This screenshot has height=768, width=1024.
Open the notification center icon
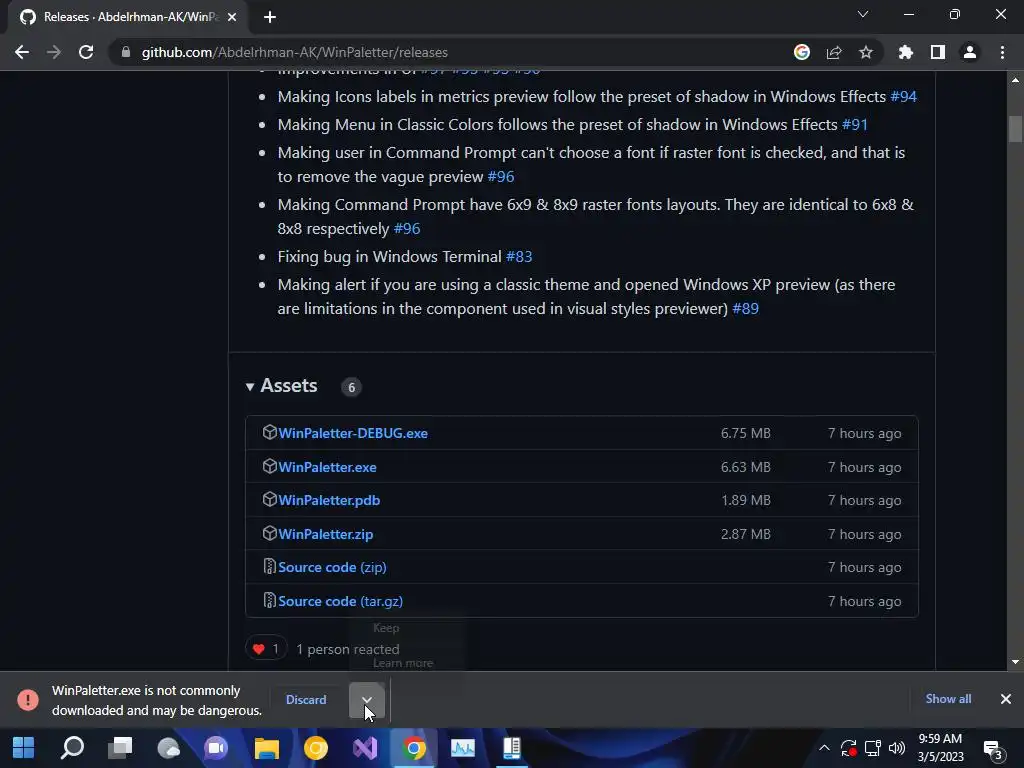click(x=993, y=750)
